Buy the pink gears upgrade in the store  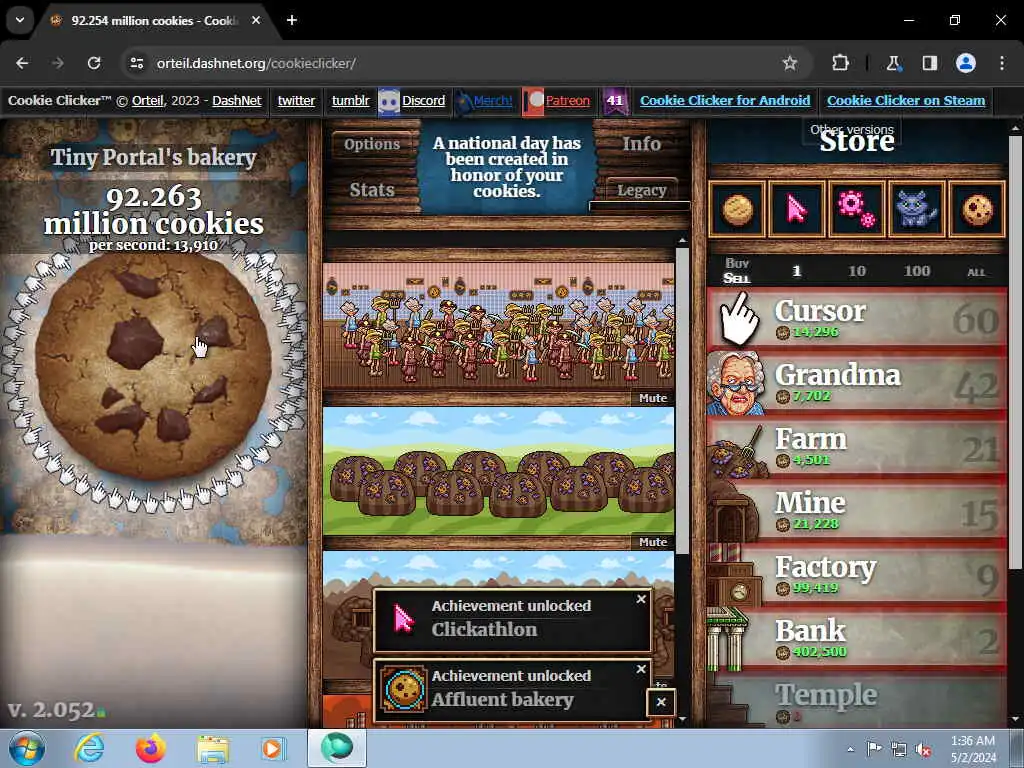(x=857, y=210)
